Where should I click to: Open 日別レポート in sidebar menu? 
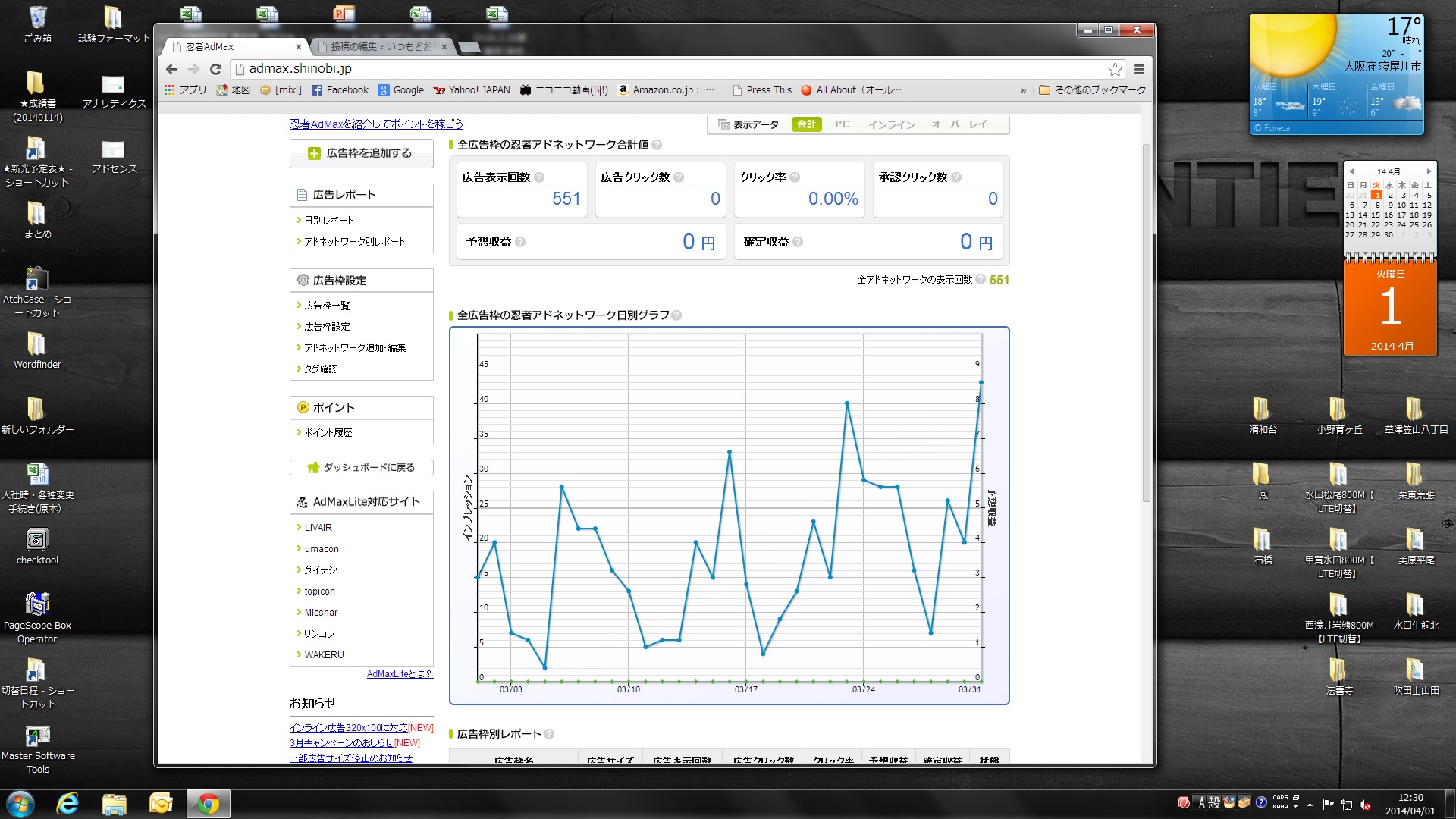(x=328, y=221)
